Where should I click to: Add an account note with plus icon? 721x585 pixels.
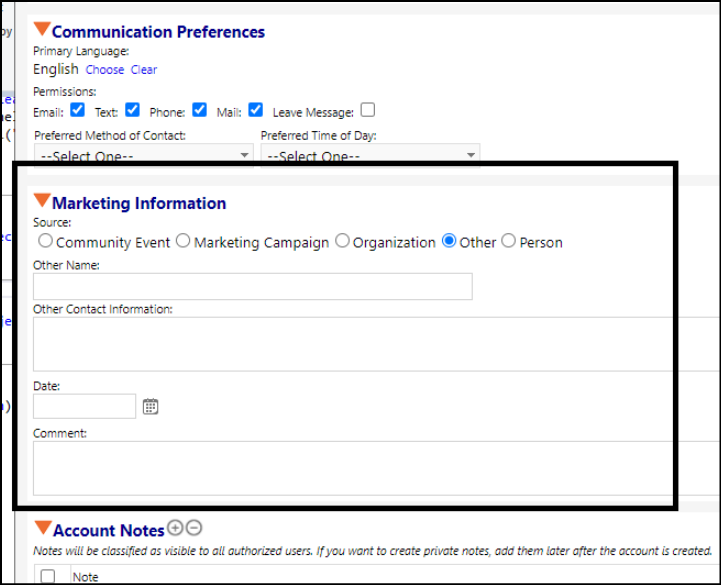(175, 528)
